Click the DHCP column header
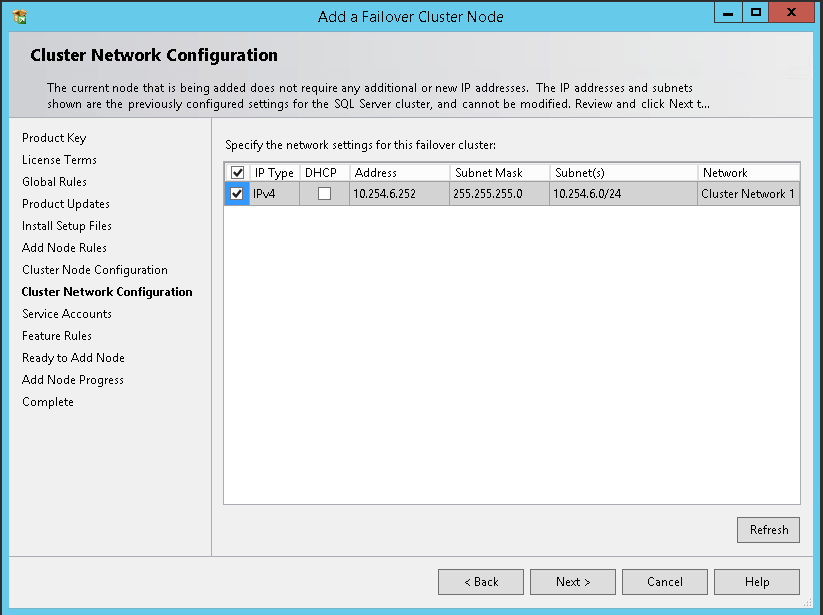Image resolution: width=823 pixels, height=615 pixels. 324,173
